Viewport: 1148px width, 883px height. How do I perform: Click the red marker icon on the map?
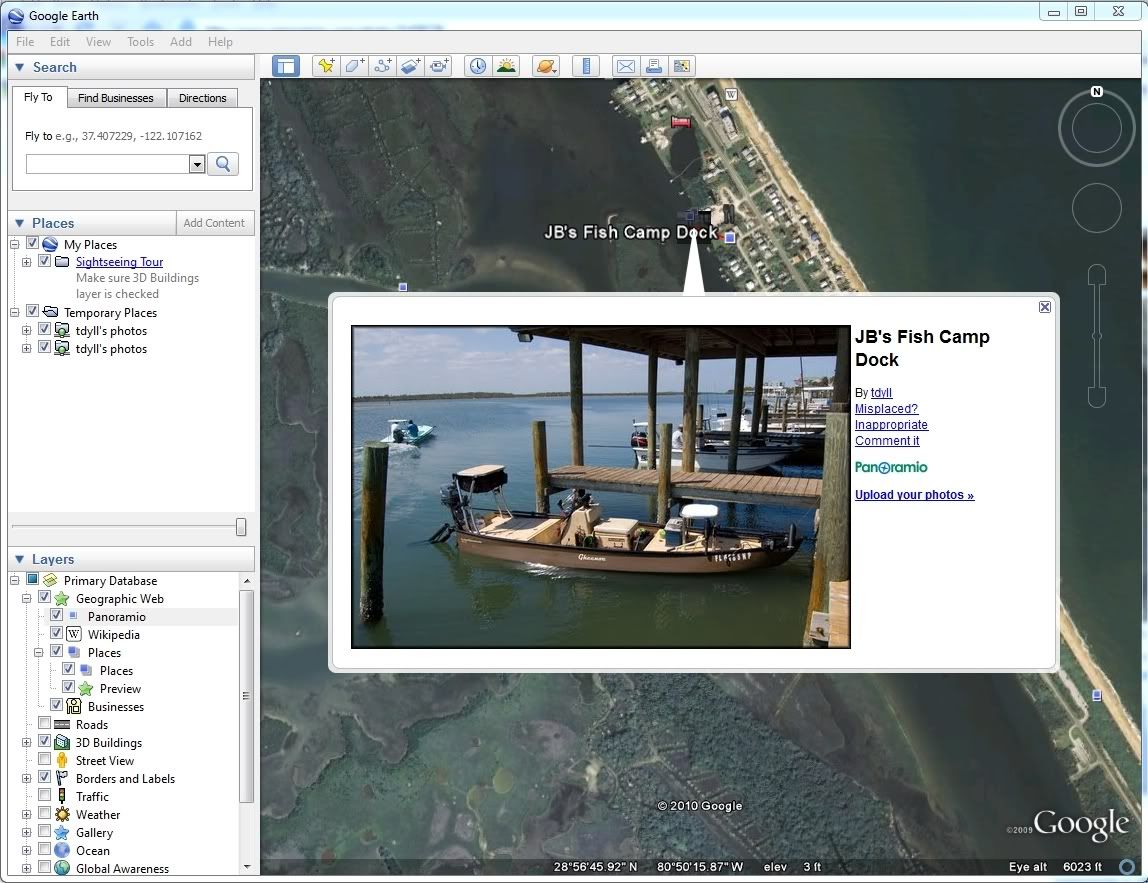[x=681, y=122]
